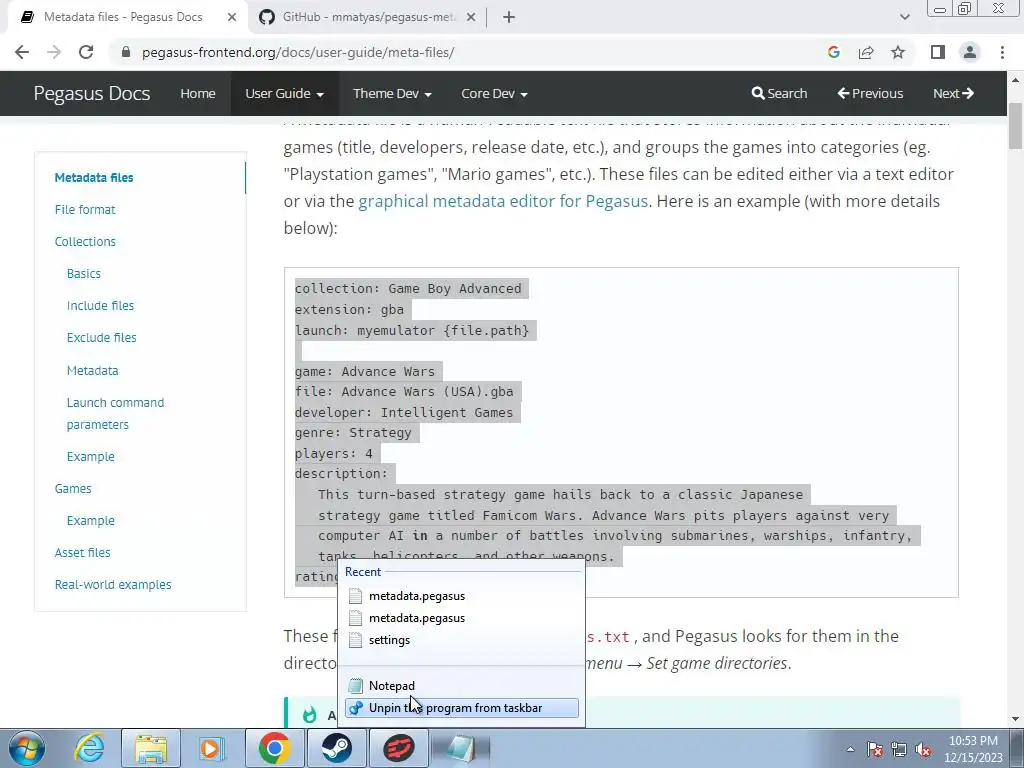Viewport: 1024px width, 768px height.
Task: Open a new browser tab
Action: [509, 17]
